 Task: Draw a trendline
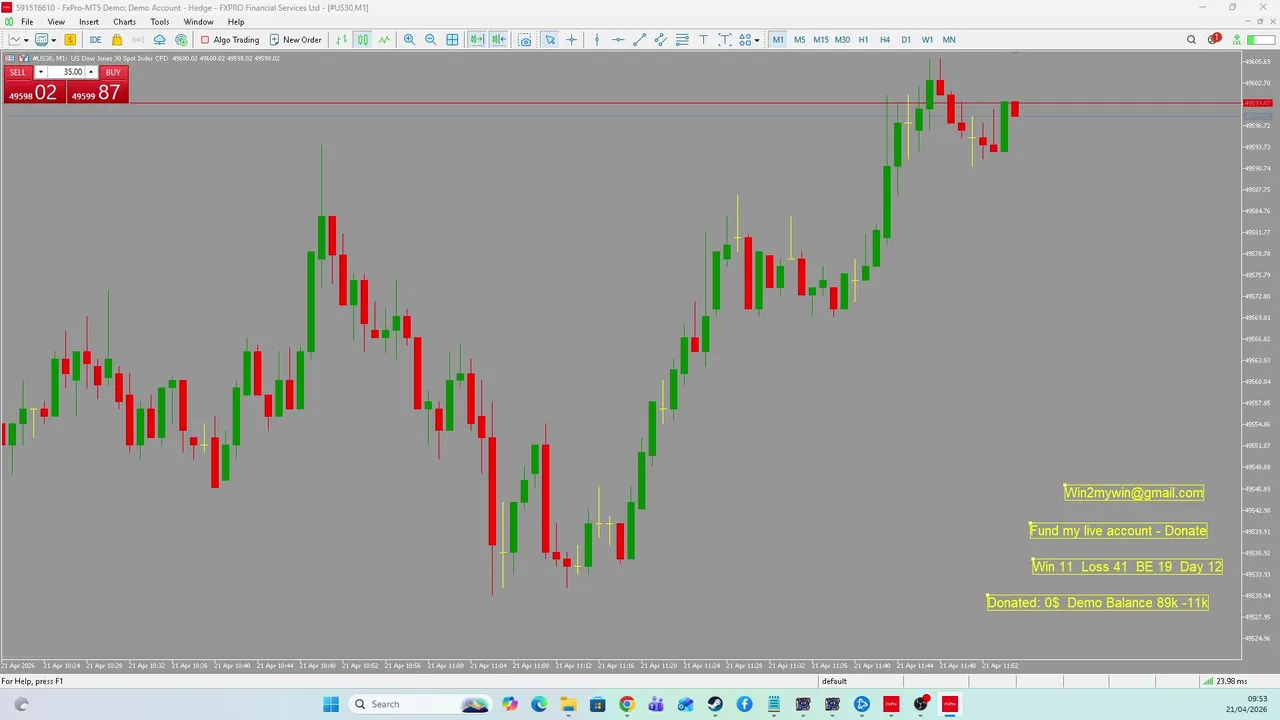pyautogui.click(x=640, y=40)
